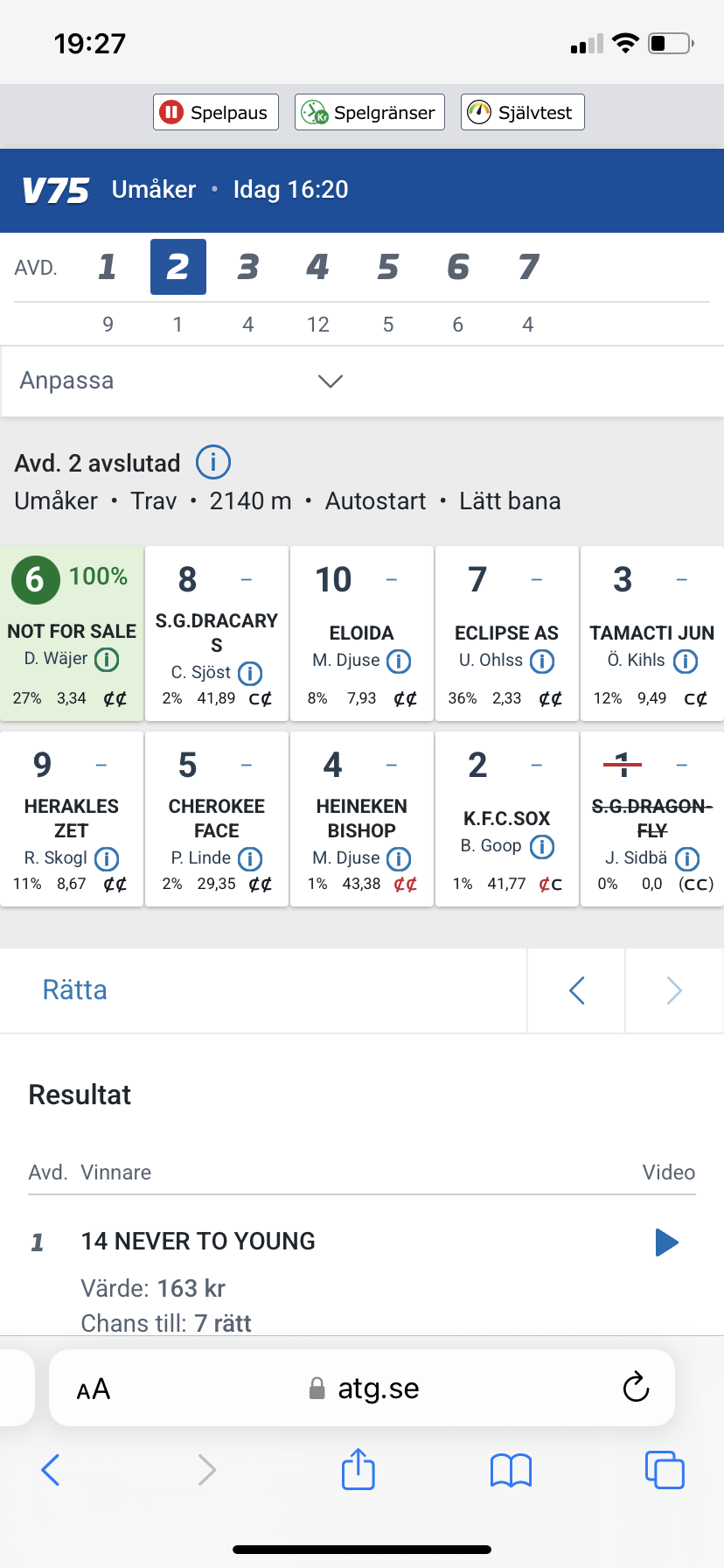The width and height of the screenshot is (724, 1568).
Task: Expand the Anpassa dropdown
Action: (362, 381)
